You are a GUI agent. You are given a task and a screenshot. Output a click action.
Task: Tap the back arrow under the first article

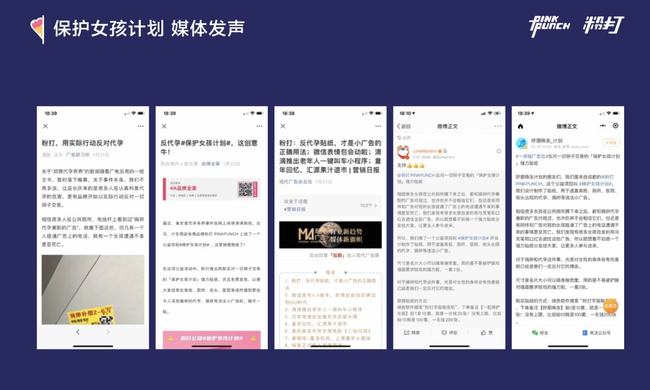tap(78, 332)
